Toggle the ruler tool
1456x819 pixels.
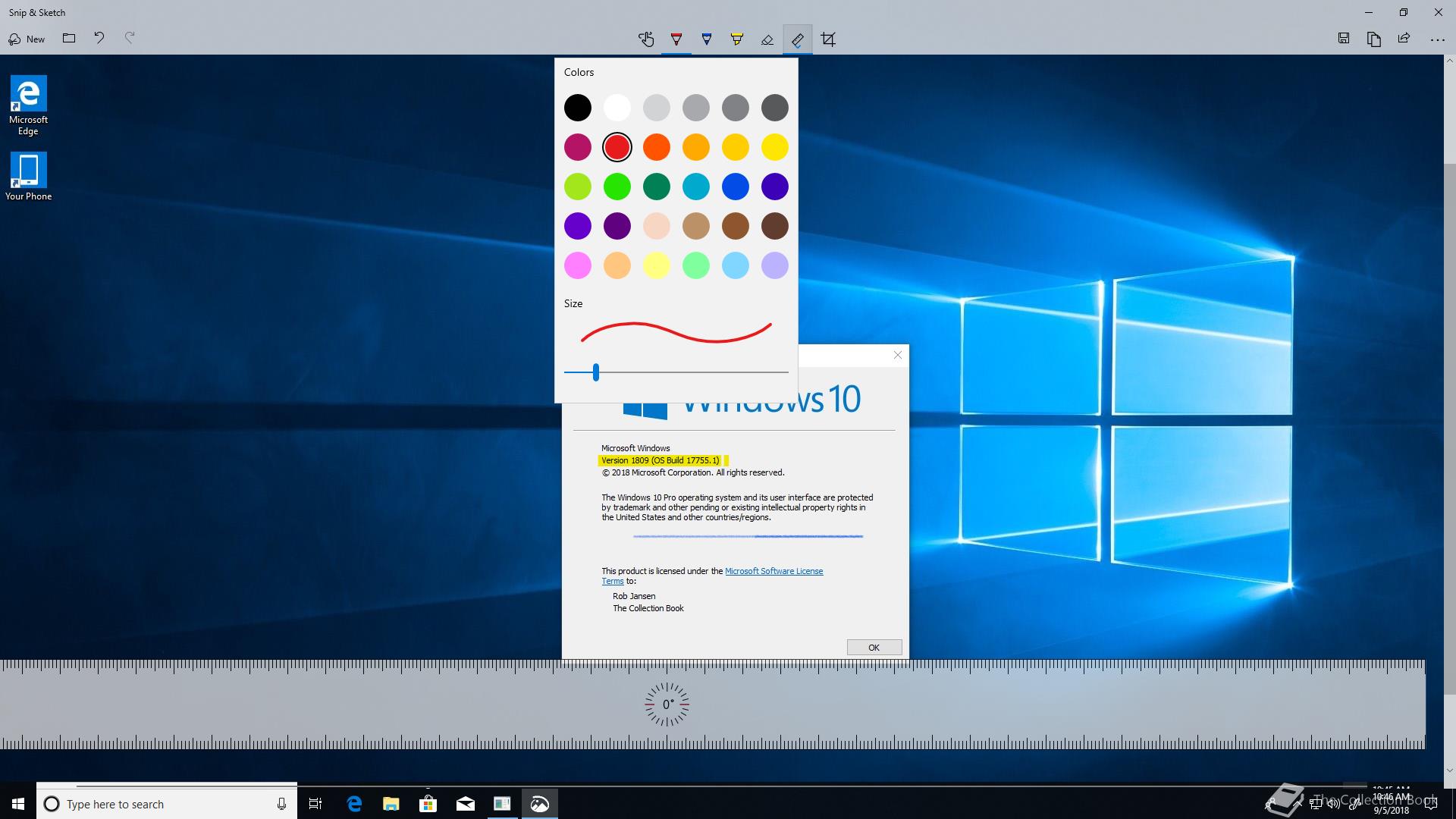tap(798, 39)
